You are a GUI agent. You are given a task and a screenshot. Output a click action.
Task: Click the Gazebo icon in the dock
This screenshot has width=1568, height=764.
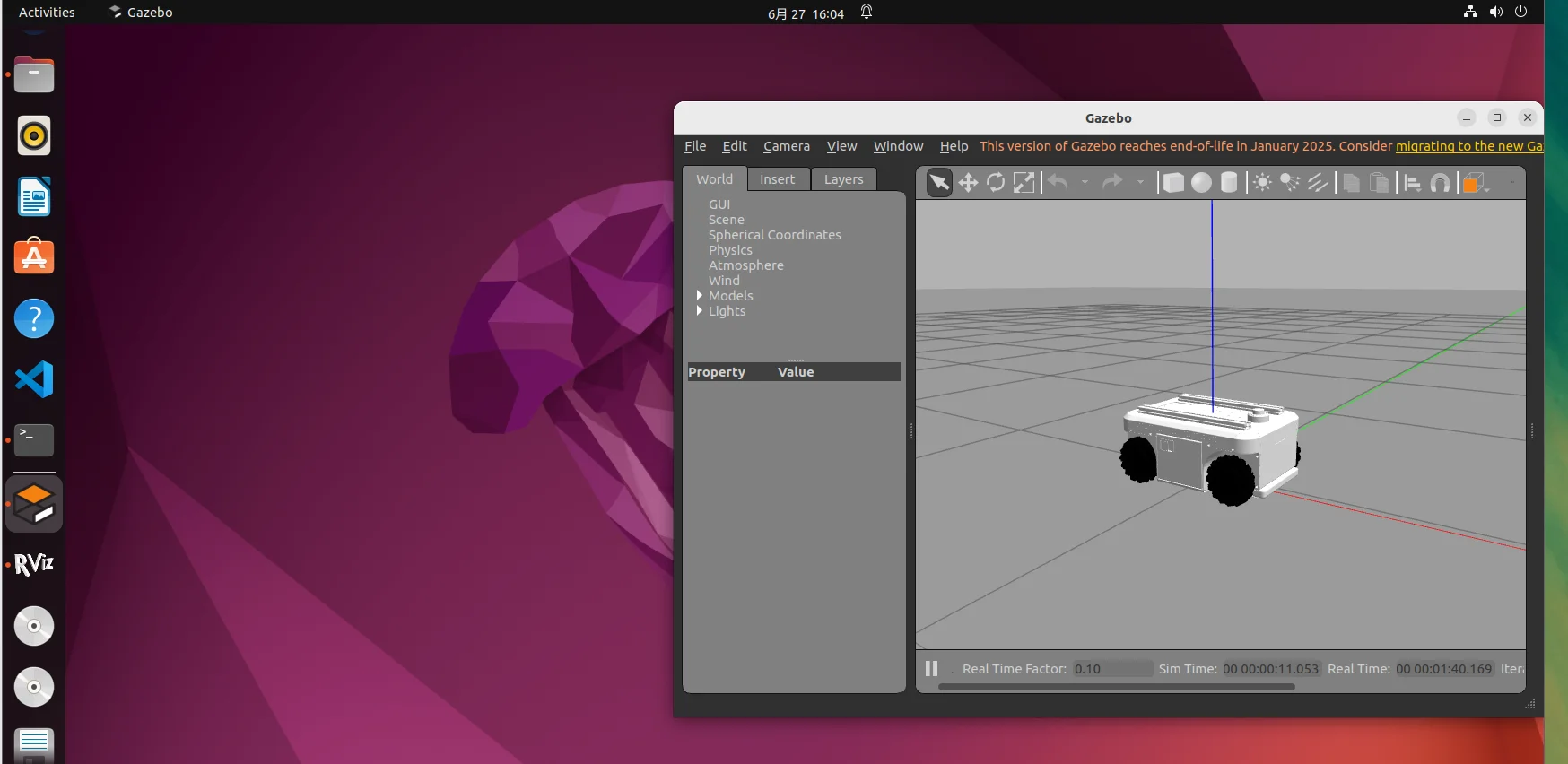click(34, 504)
